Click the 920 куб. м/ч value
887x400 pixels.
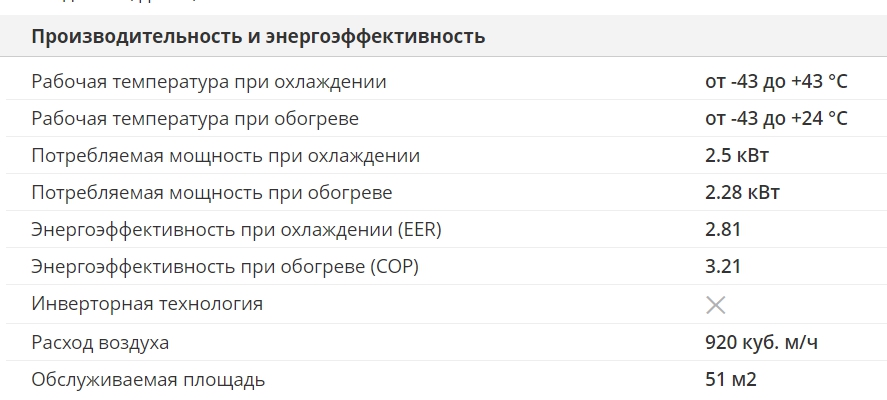[x=761, y=343]
